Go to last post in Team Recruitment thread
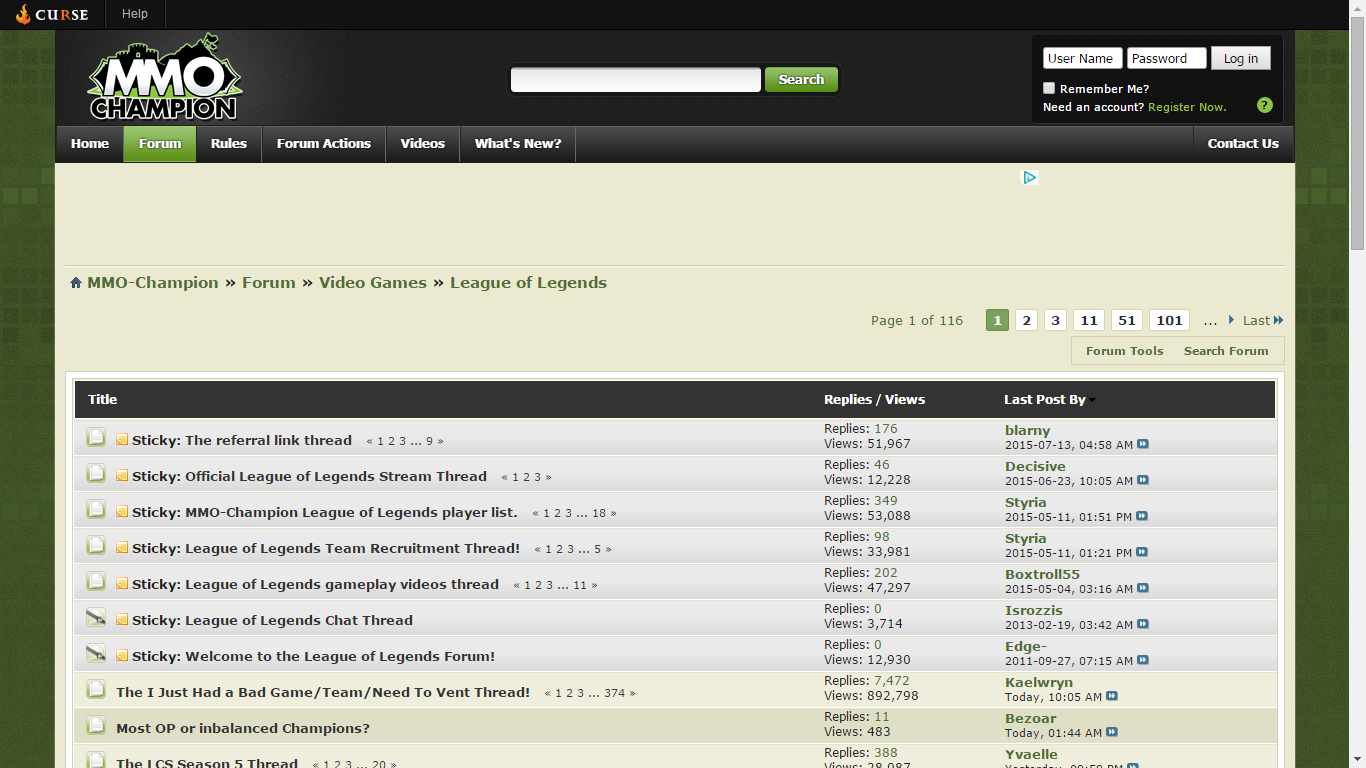 (x=1142, y=552)
